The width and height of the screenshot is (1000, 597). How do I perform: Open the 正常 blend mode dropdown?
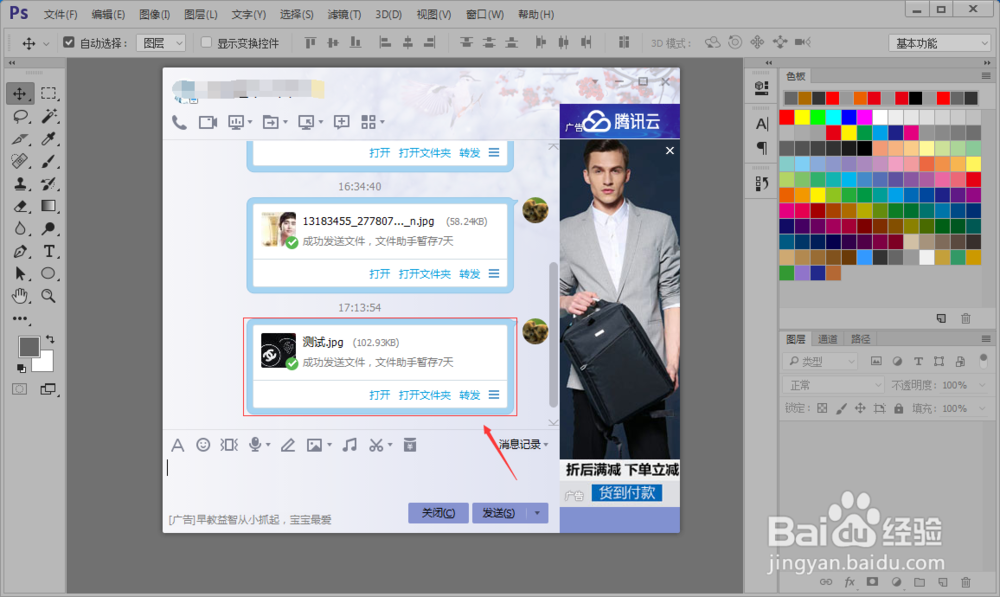tap(833, 385)
